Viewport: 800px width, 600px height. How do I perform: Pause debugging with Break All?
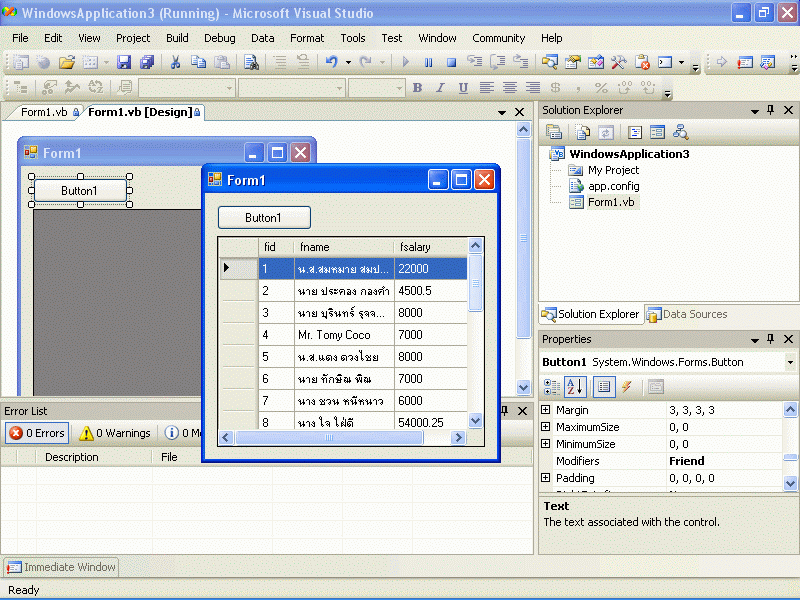pyautogui.click(x=428, y=62)
